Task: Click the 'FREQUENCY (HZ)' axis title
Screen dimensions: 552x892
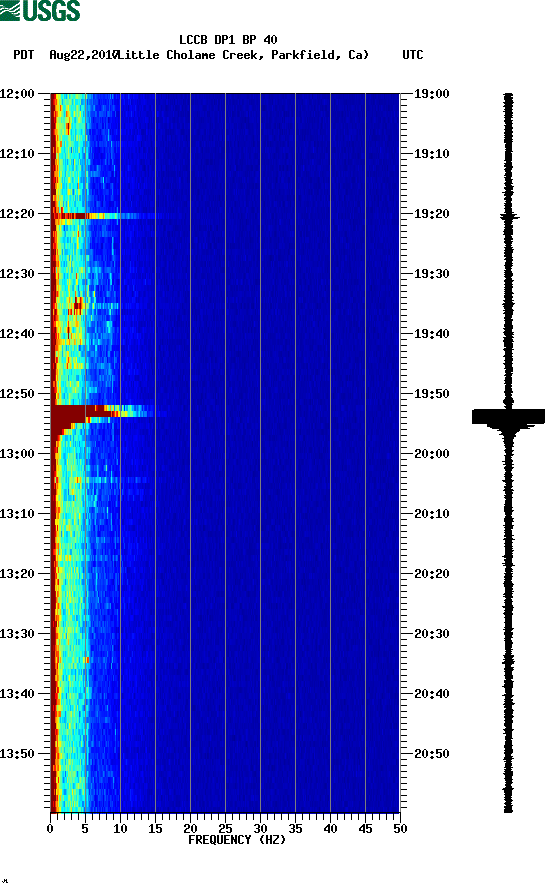Action: (x=237, y=840)
